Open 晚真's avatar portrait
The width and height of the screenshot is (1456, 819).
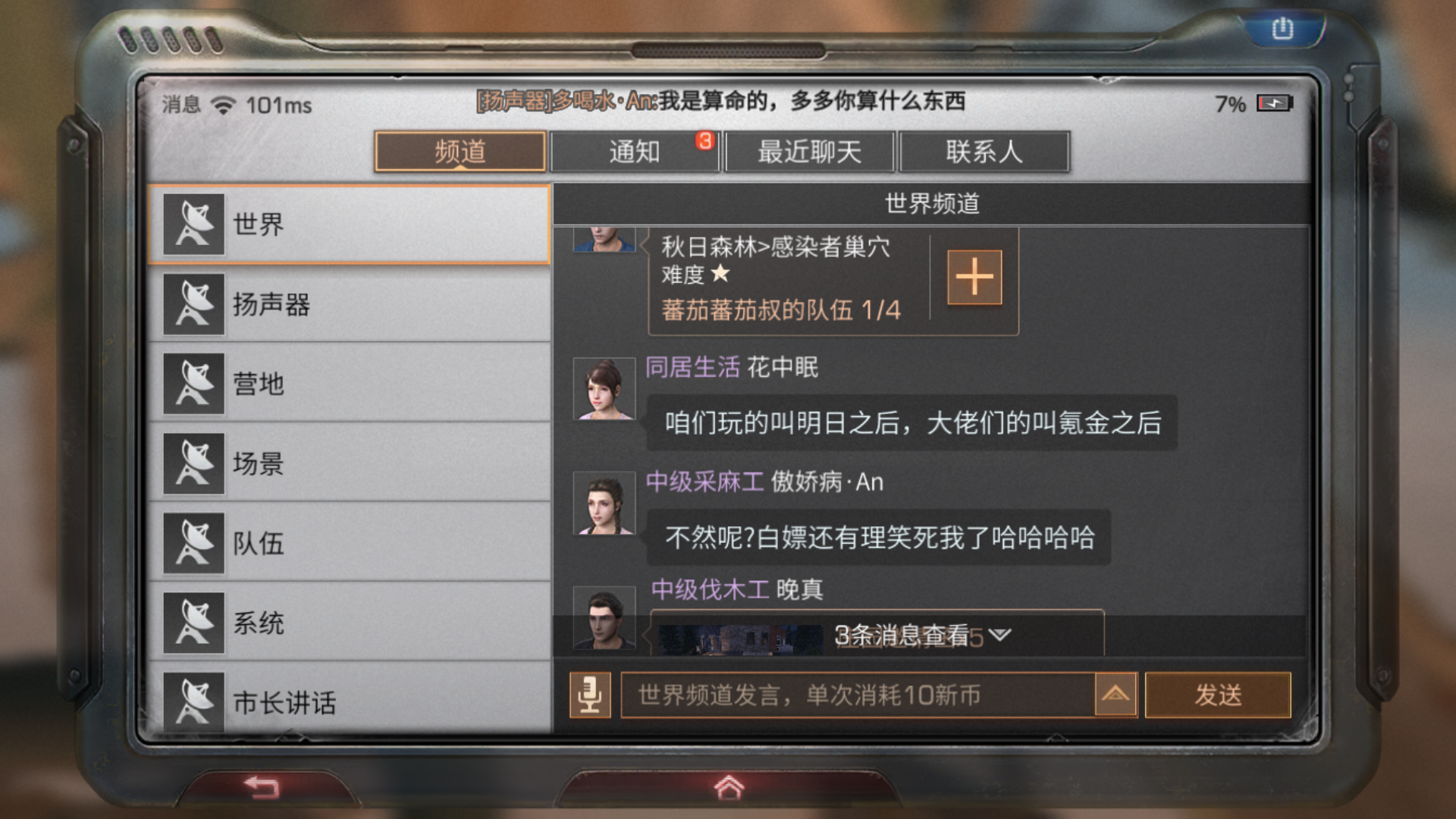604,618
